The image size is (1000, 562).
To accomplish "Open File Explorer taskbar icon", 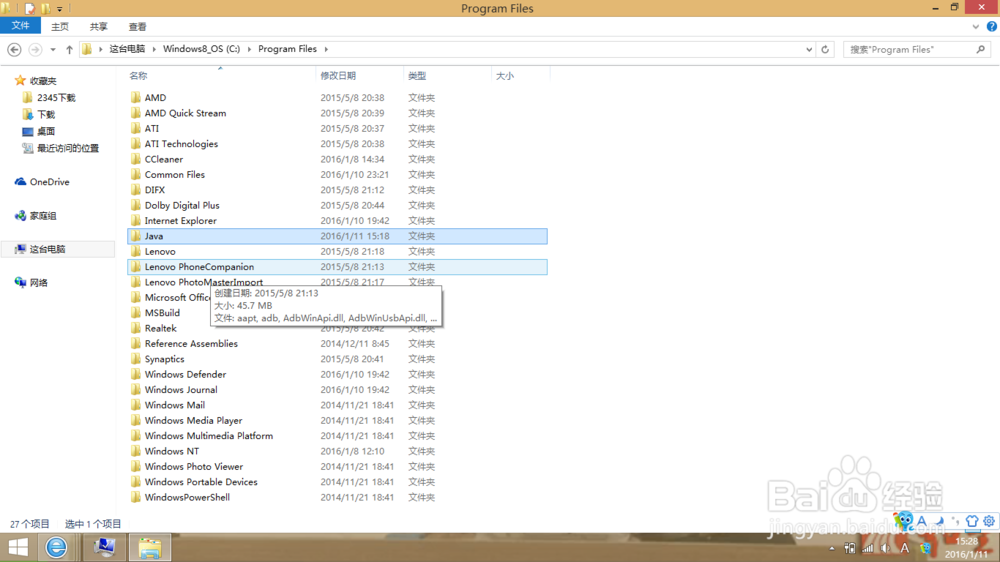I will click(x=150, y=547).
